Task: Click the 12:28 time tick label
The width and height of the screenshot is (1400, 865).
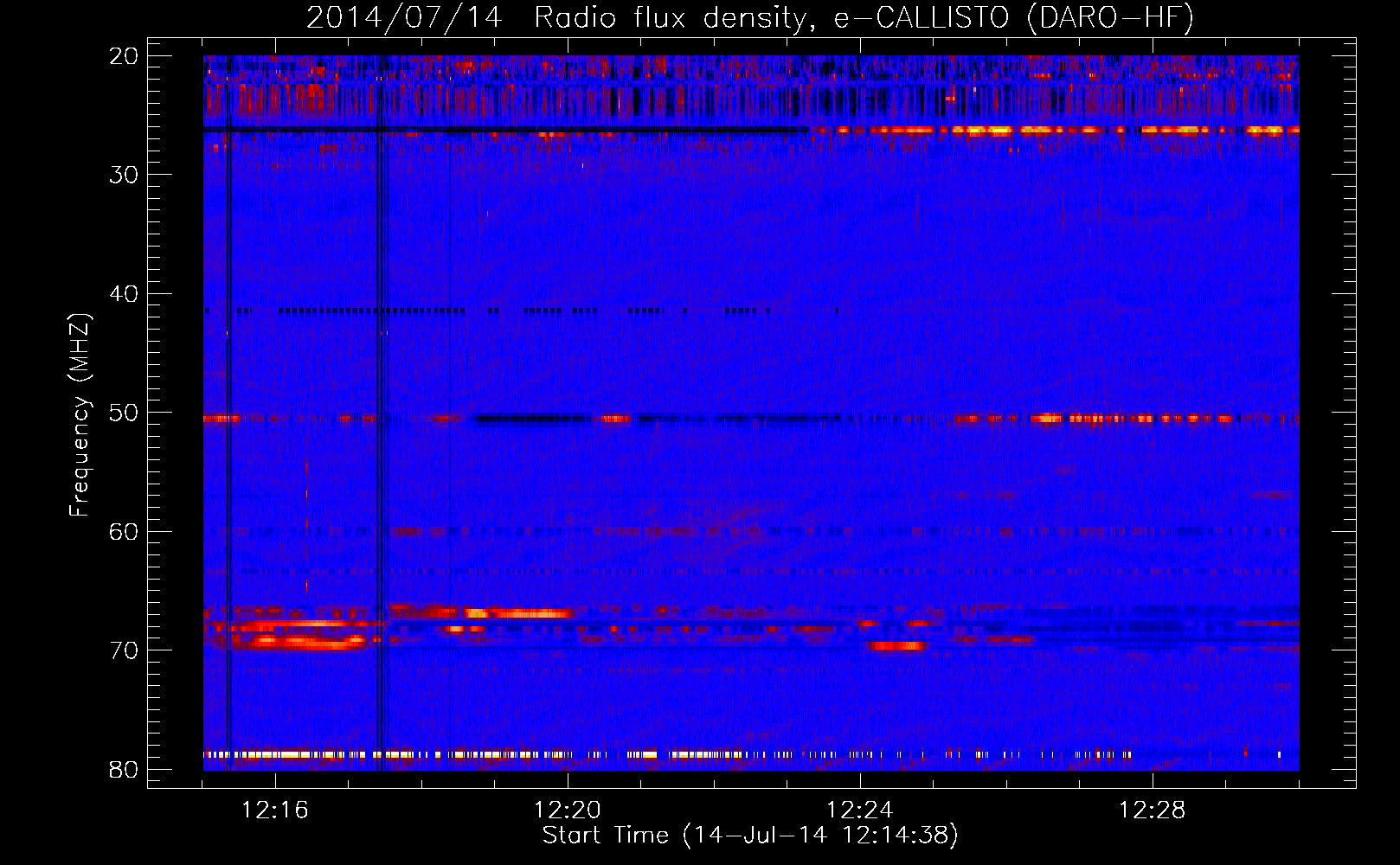Action: pyautogui.click(x=1152, y=811)
